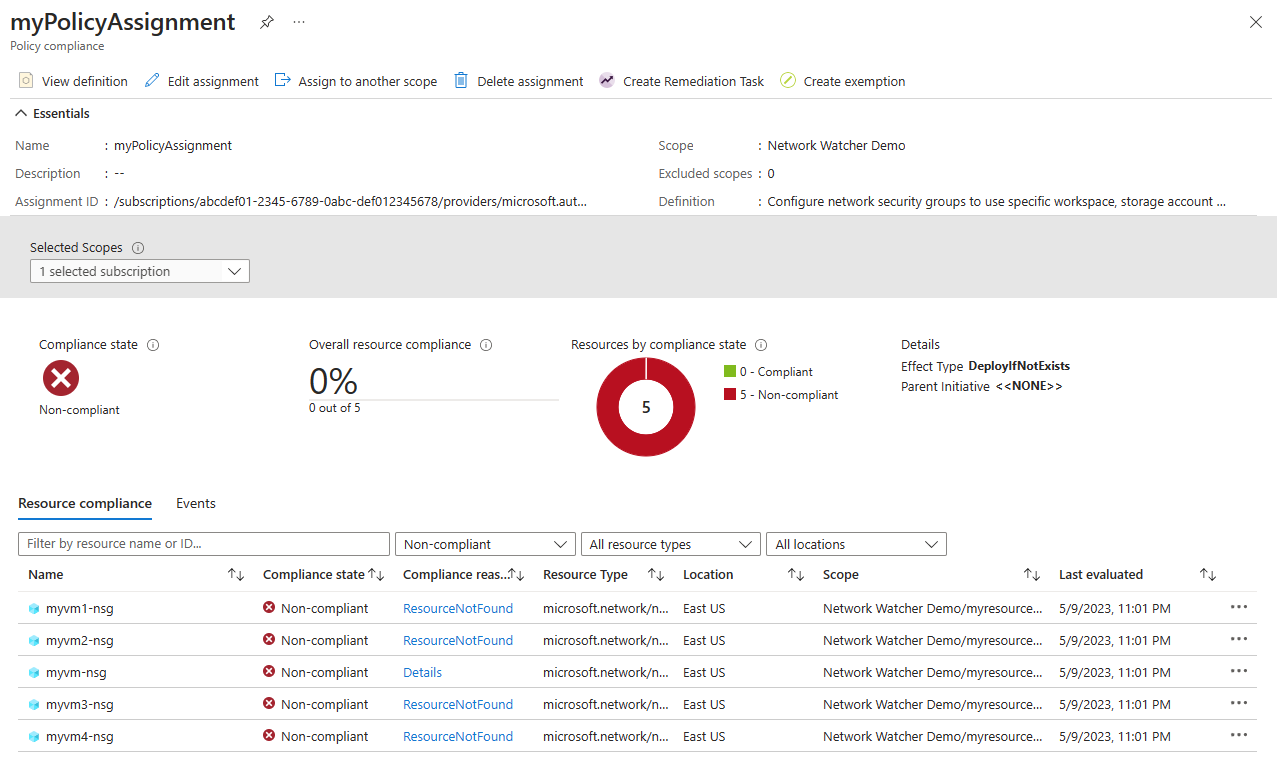Open the Selected Scopes subscription dropdown
1277x760 pixels.
tap(140, 271)
